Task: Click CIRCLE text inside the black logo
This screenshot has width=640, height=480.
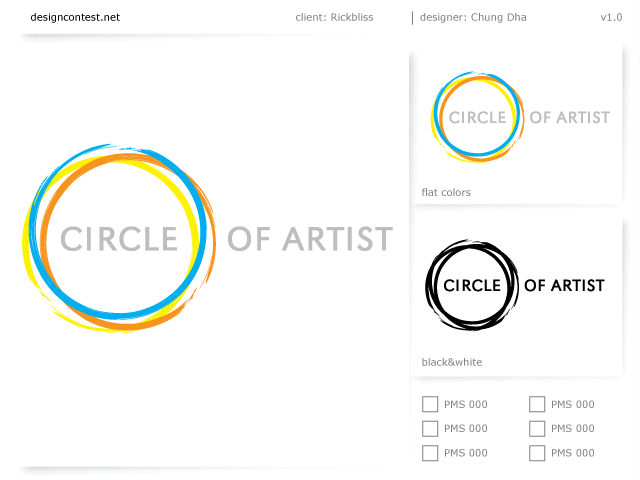Action: (471, 286)
